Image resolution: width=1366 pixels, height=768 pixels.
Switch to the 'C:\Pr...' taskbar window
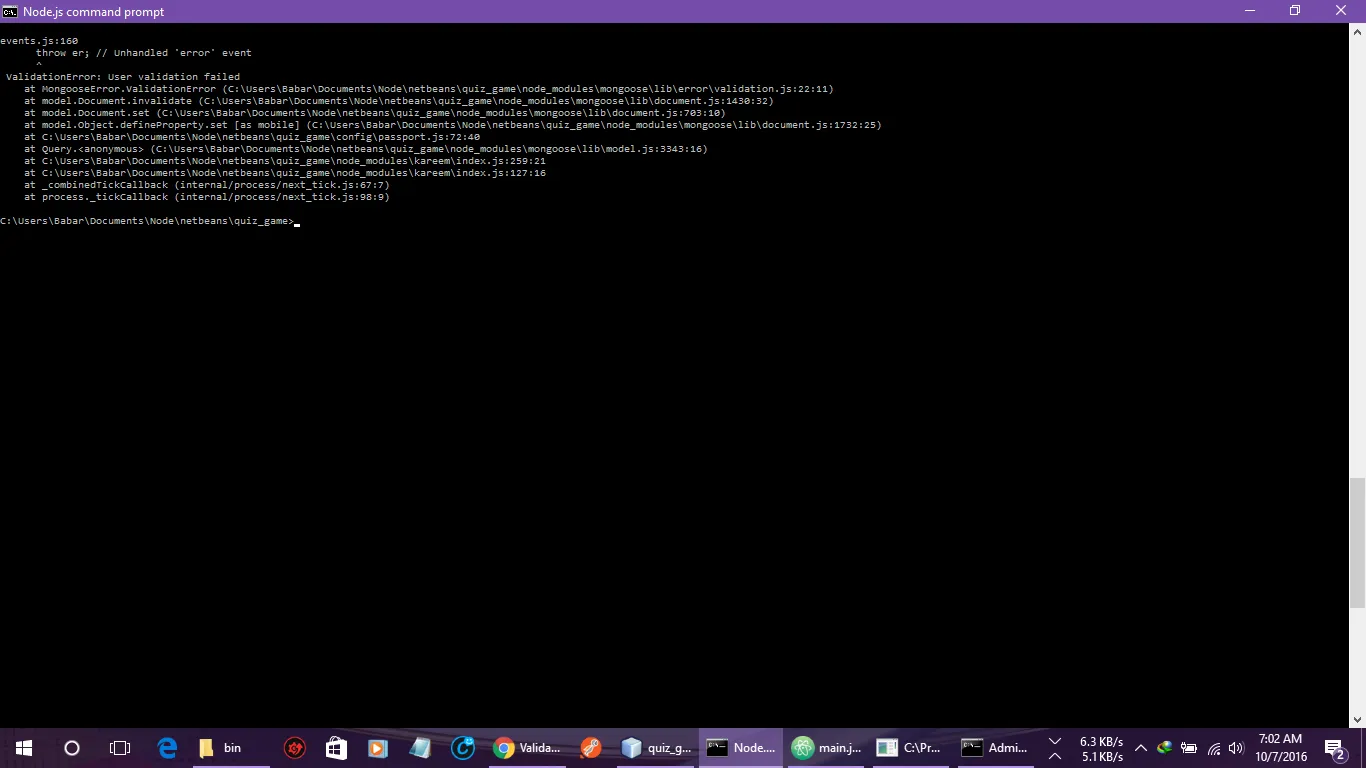click(x=911, y=748)
